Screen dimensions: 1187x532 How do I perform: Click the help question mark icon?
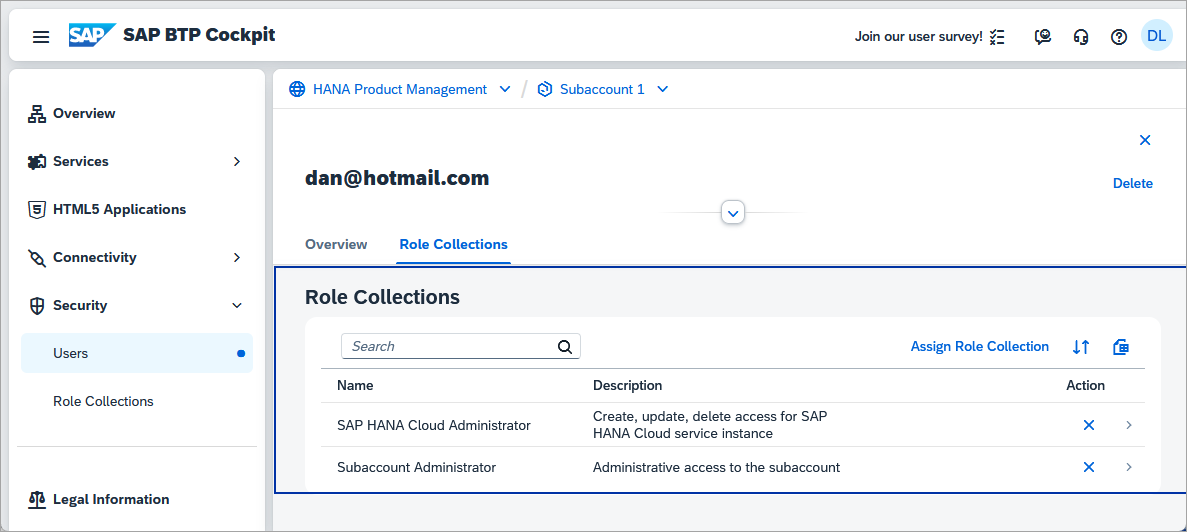(x=1119, y=36)
